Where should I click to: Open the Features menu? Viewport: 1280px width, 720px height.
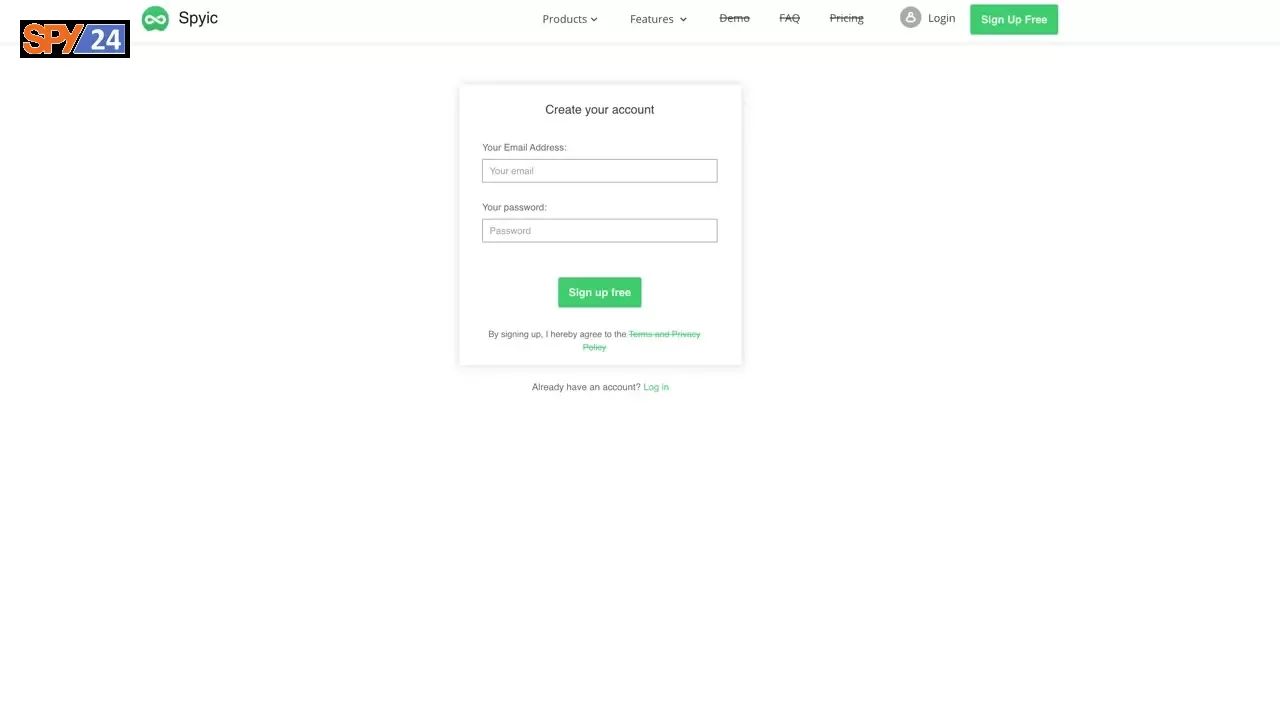[x=659, y=19]
